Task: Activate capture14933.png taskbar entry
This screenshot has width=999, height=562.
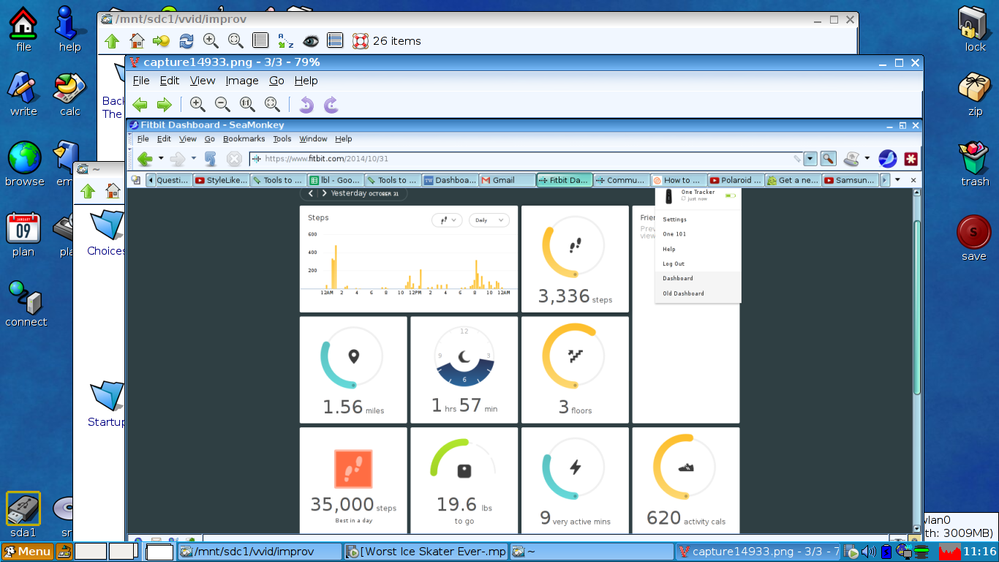Action: 758,552
